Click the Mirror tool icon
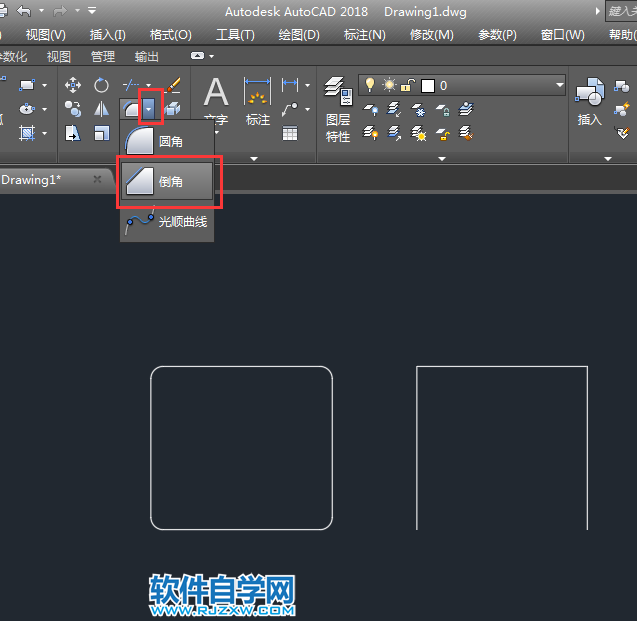The image size is (637, 621). tap(101, 109)
